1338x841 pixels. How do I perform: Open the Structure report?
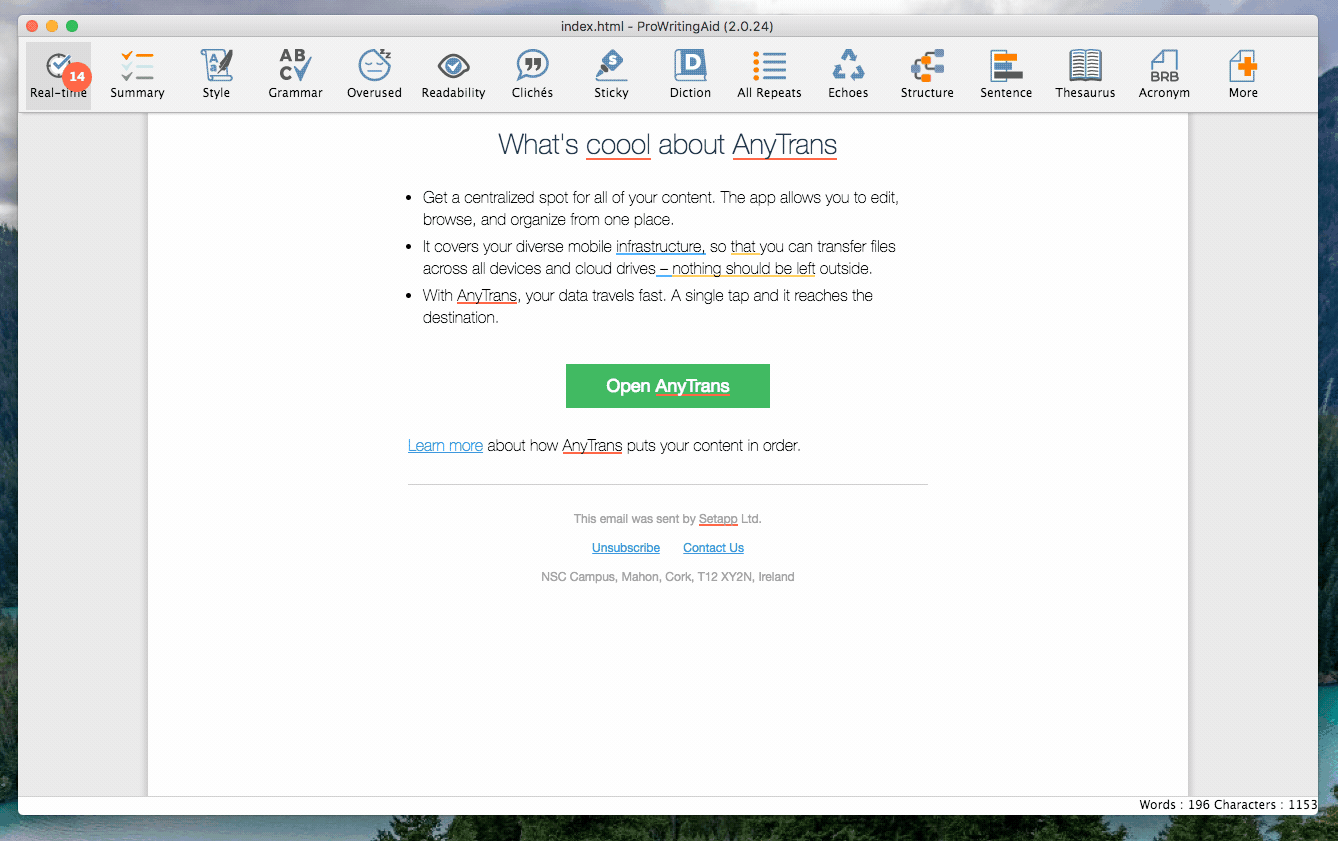pos(927,76)
